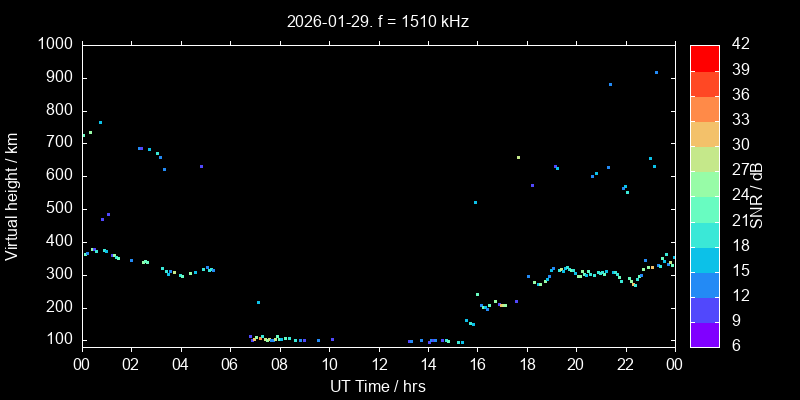800x400 pixels.
Task: Click the 'Virtual height / km' axis label
Action: point(12,196)
